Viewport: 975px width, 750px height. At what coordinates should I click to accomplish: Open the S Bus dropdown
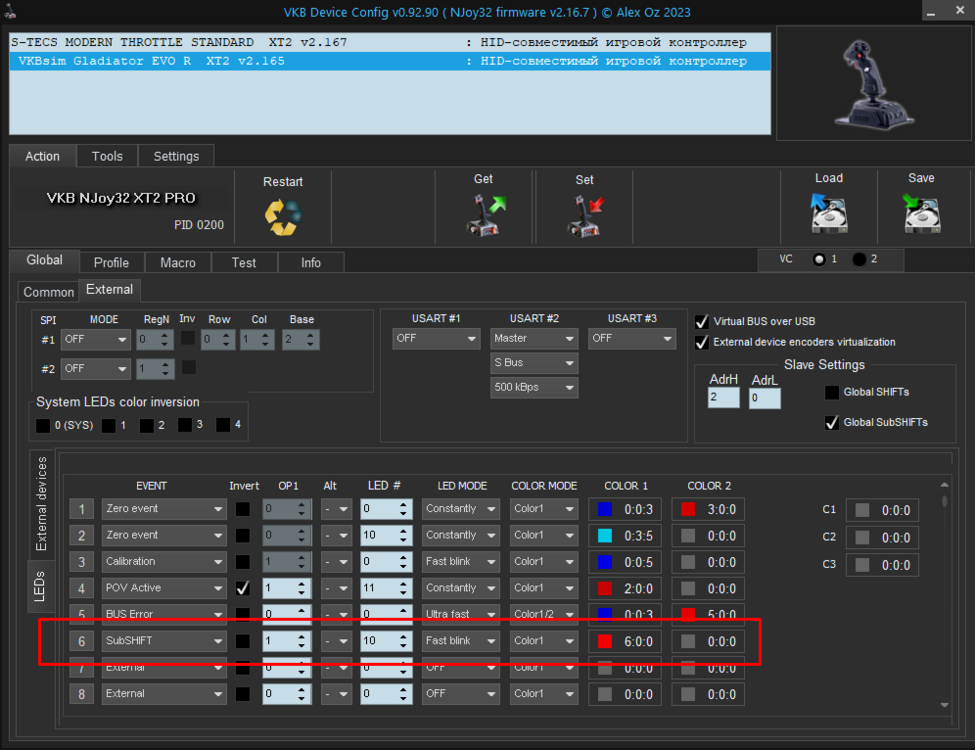(x=534, y=363)
